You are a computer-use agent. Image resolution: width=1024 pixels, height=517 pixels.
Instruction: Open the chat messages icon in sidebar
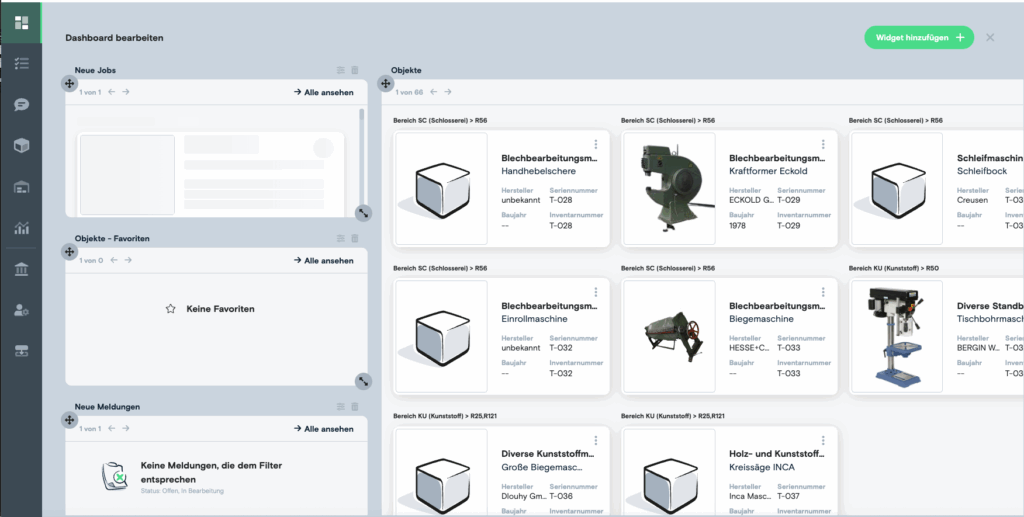21,104
